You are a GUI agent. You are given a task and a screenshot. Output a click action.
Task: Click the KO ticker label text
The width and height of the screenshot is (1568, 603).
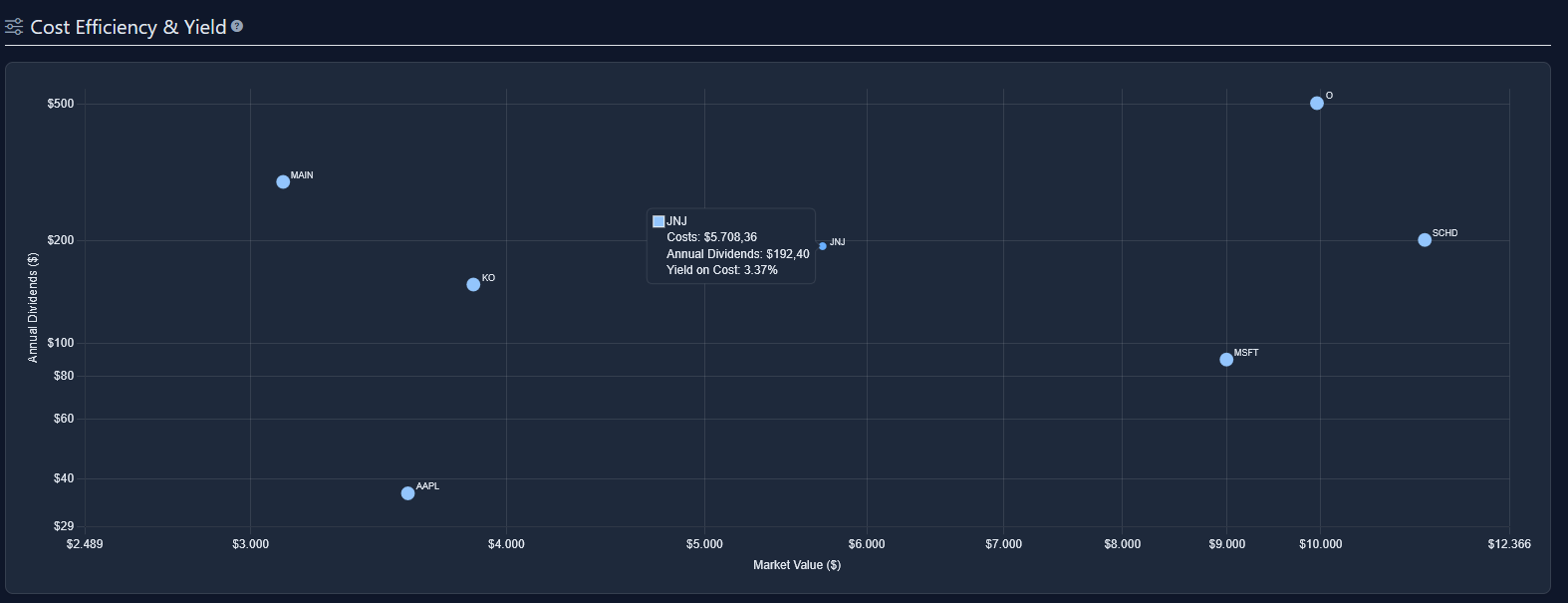click(488, 278)
